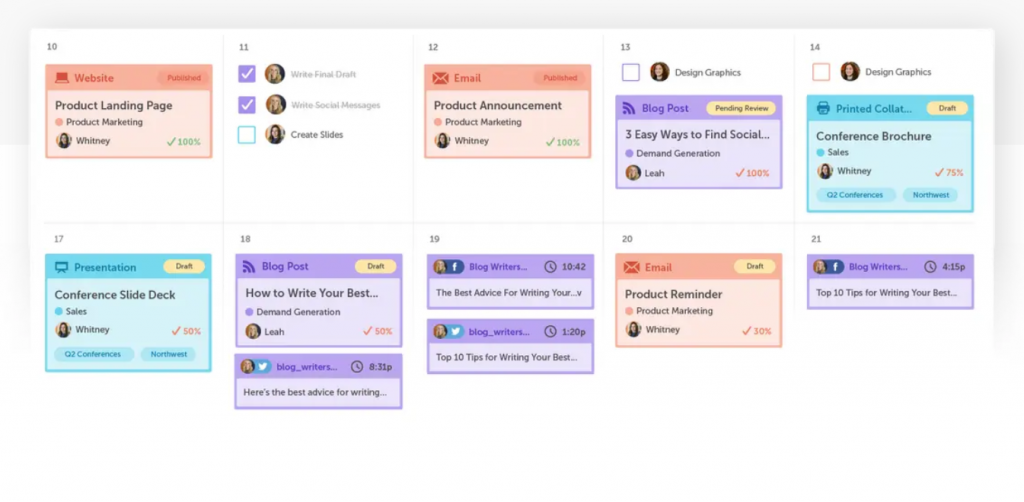Check the Create Slides checkbox

(247, 135)
